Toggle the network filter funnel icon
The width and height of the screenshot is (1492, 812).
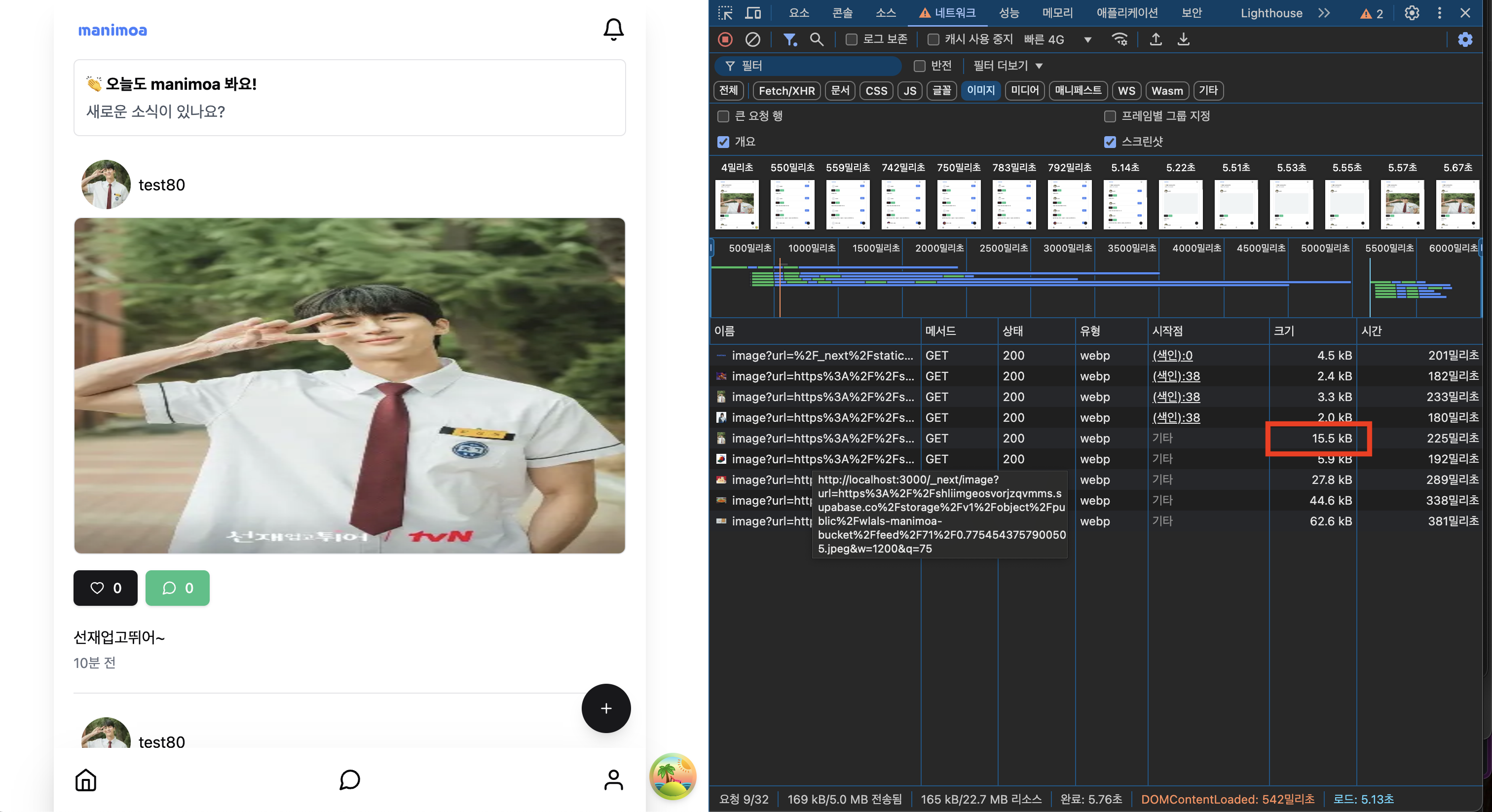(789, 39)
